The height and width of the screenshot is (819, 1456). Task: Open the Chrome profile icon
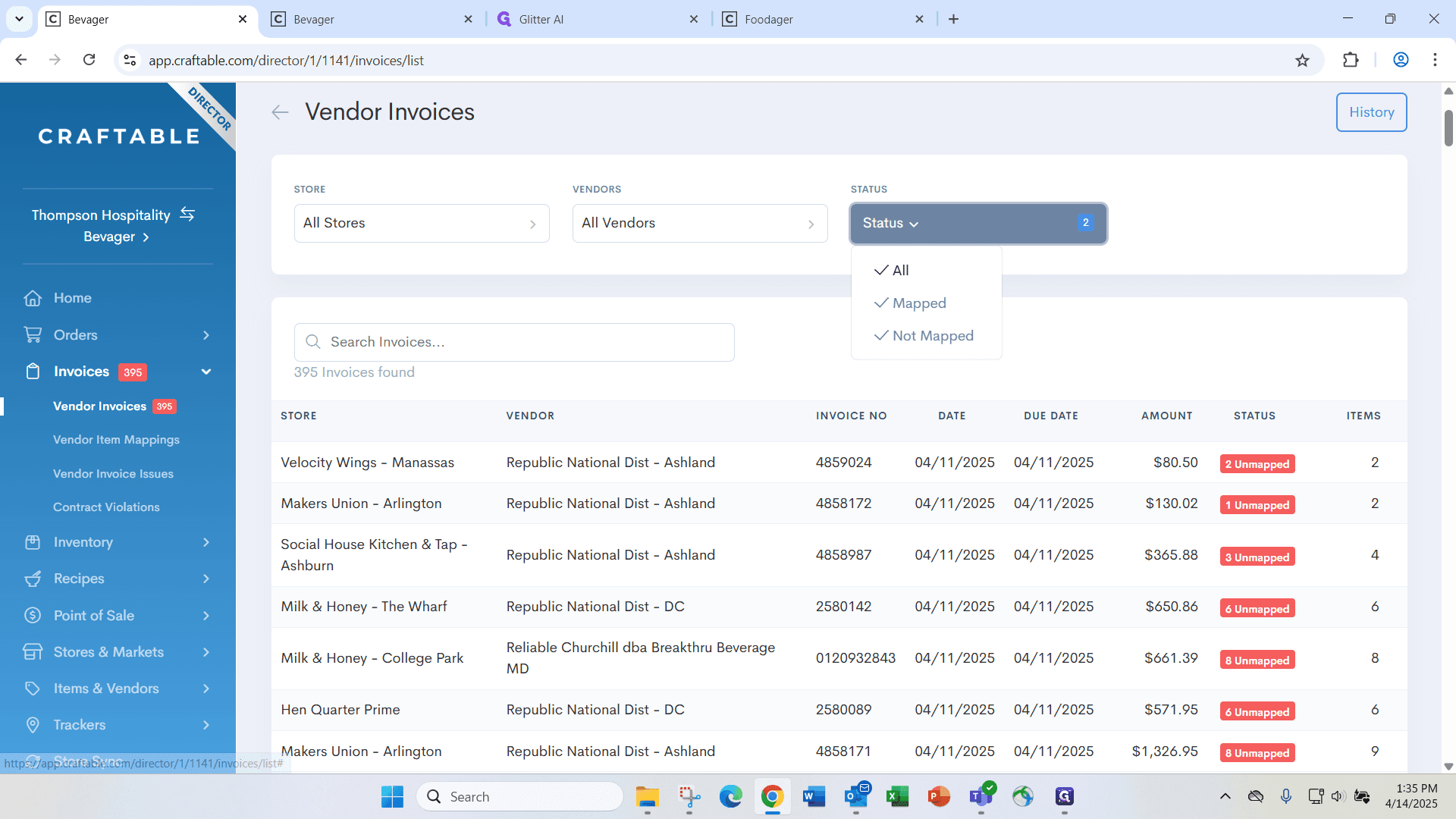[1401, 60]
